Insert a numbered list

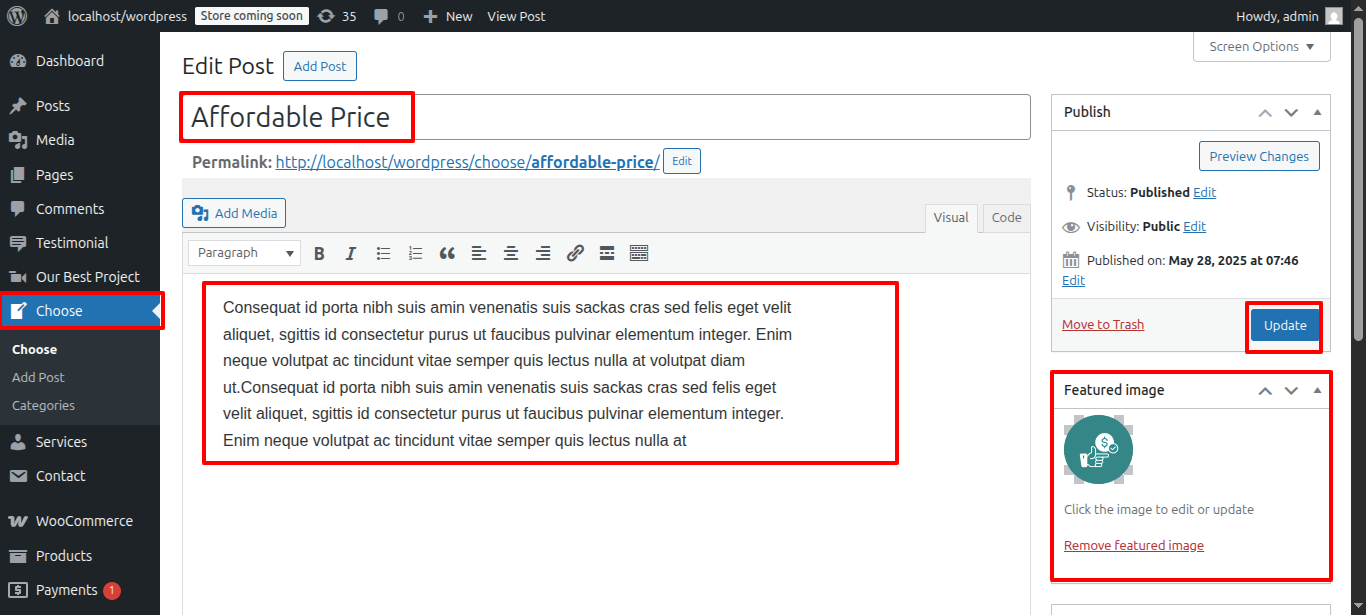coord(415,253)
